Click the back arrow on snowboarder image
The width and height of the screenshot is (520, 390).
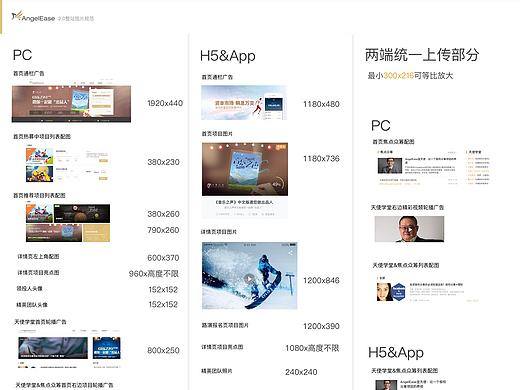pos(207,253)
